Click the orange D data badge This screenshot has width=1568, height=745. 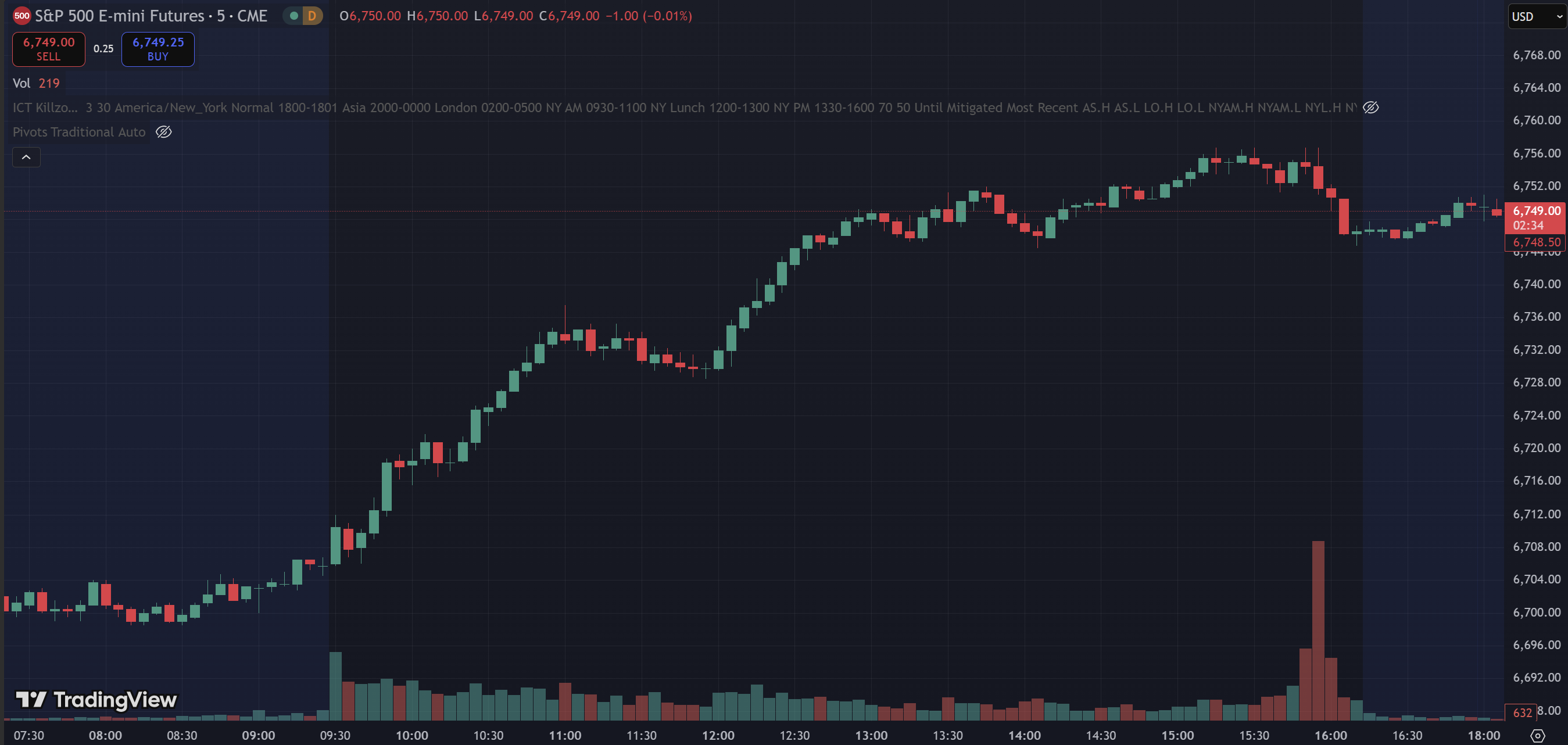[x=312, y=16]
